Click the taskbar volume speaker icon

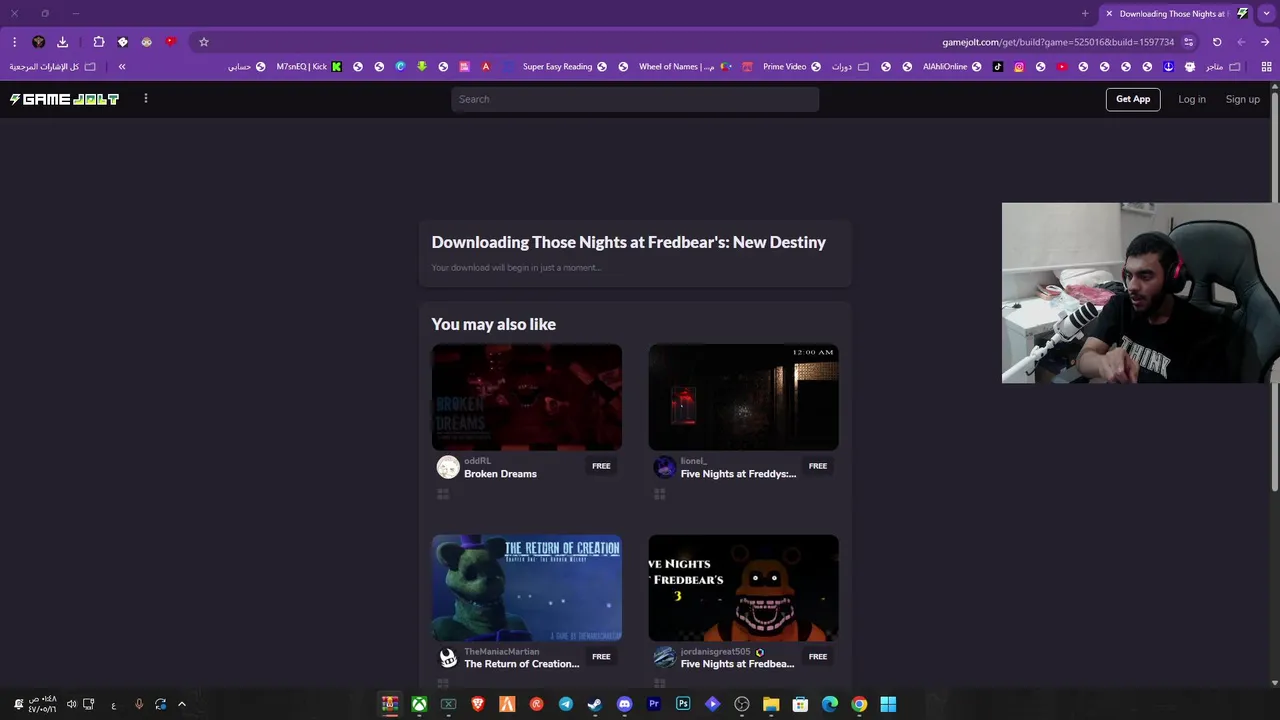coord(71,704)
